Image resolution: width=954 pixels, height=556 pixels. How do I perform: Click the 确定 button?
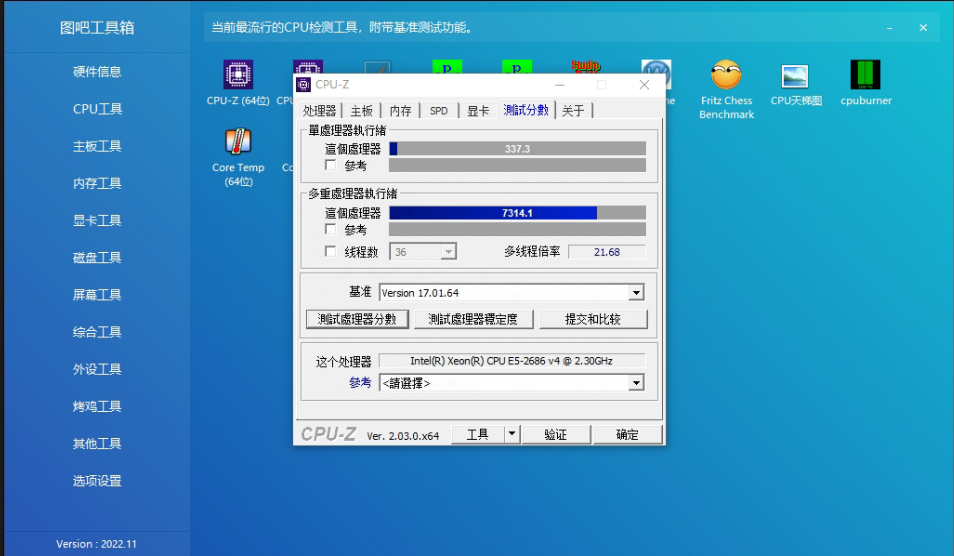click(627, 434)
